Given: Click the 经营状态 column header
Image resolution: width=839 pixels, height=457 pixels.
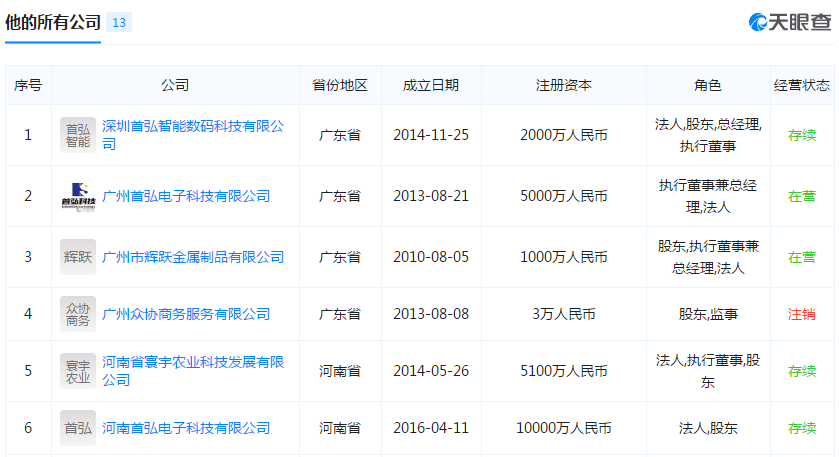Looking at the screenshot, I should tap(802, 85).
